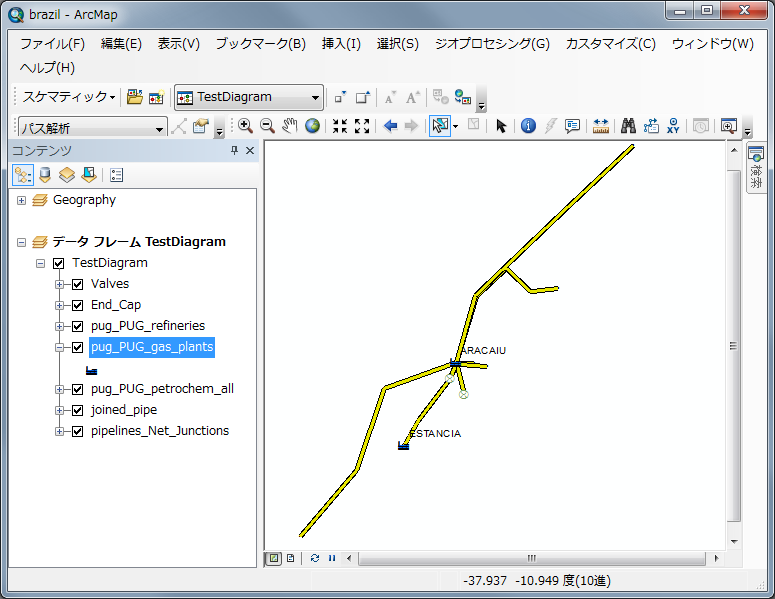Uncheck the TestDiagram layer checkbox
775x599 pixels.
[x=58, y=263]
